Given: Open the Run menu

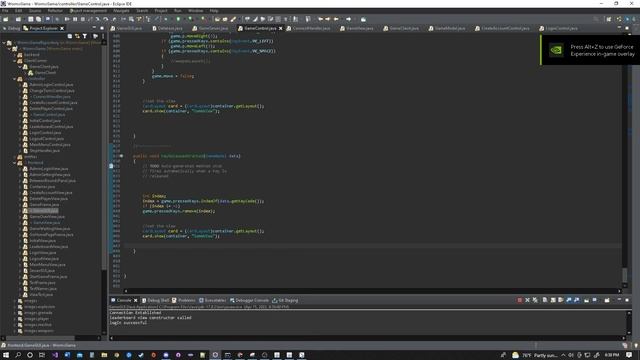Looking at the screenshot, I should coord(178,11).
